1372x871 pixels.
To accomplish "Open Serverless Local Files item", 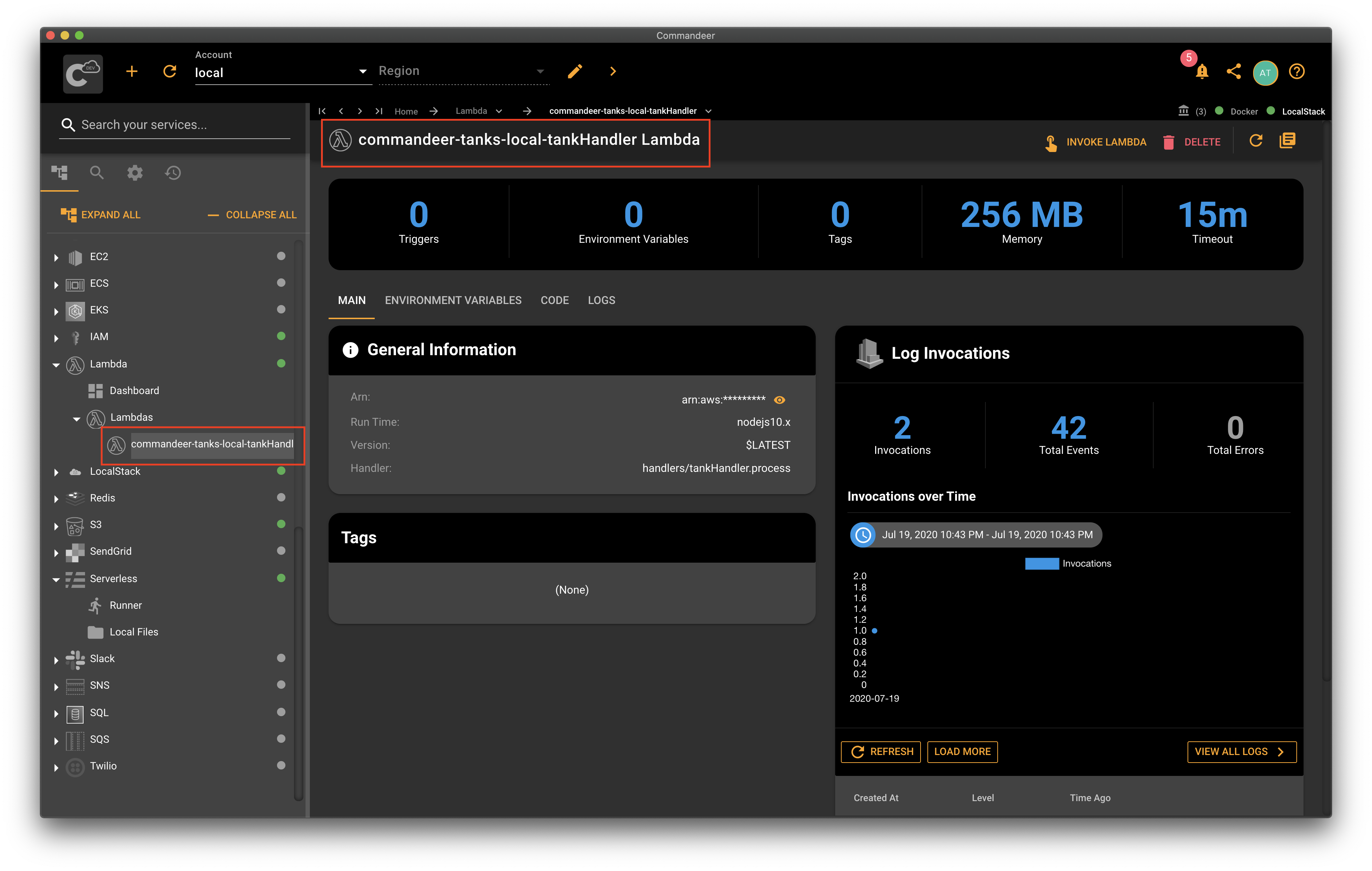I will [x=123, y=632].
